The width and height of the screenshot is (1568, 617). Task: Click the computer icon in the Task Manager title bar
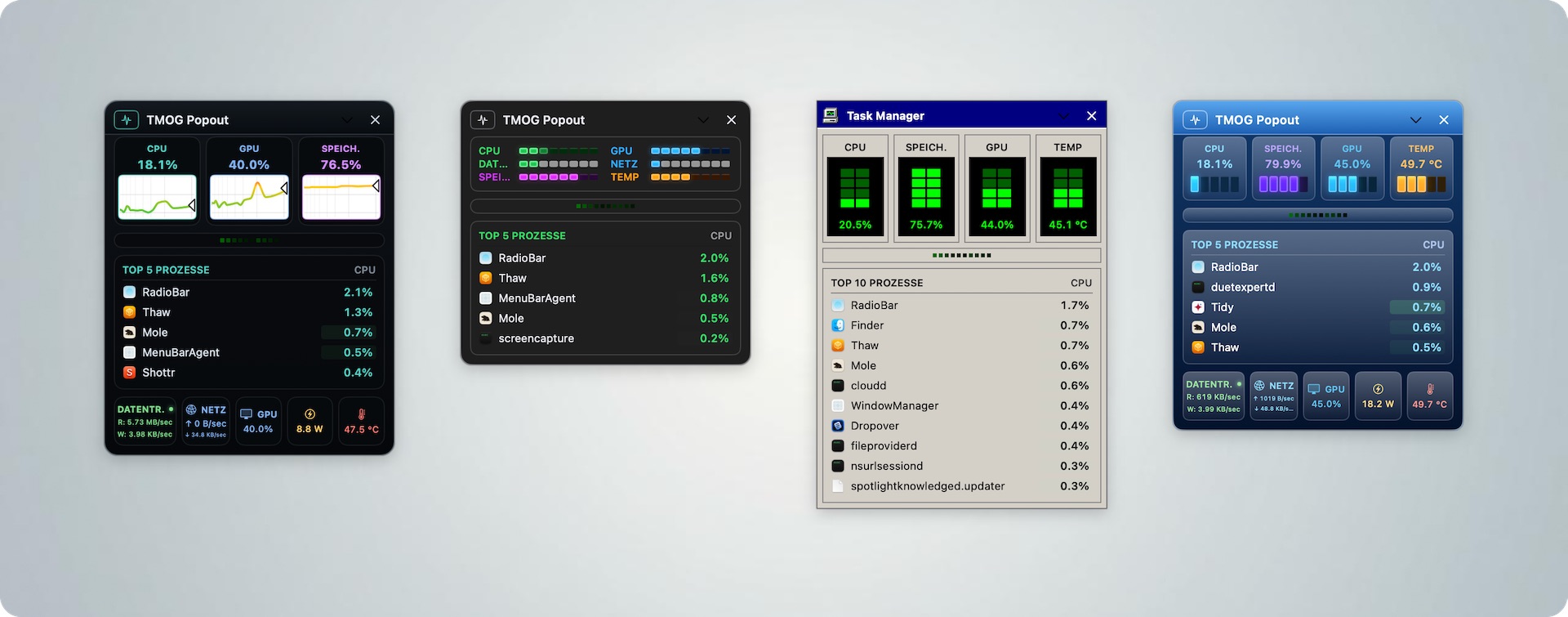[831, 115]
